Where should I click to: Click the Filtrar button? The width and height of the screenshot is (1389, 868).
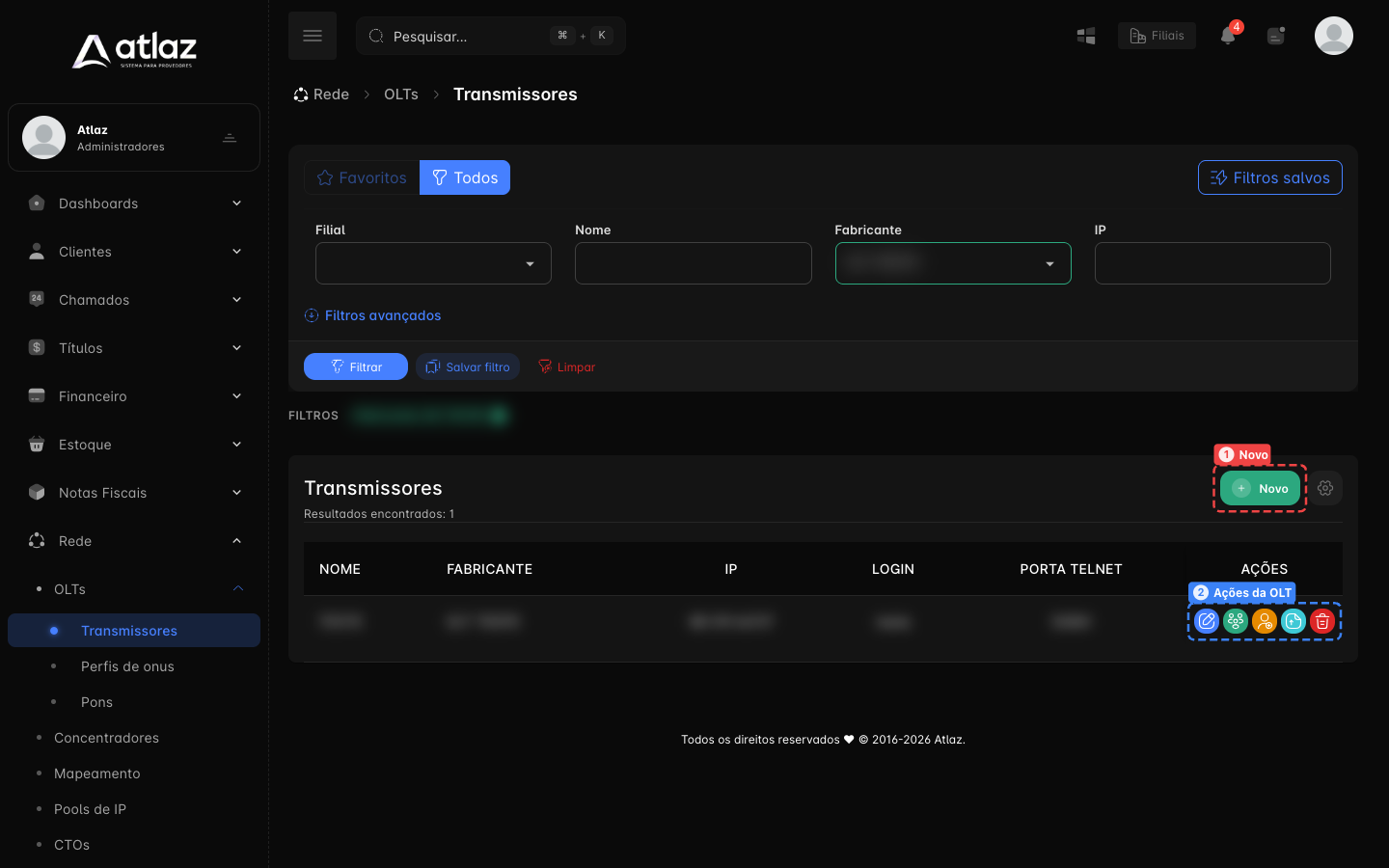[x=356, y=366]
